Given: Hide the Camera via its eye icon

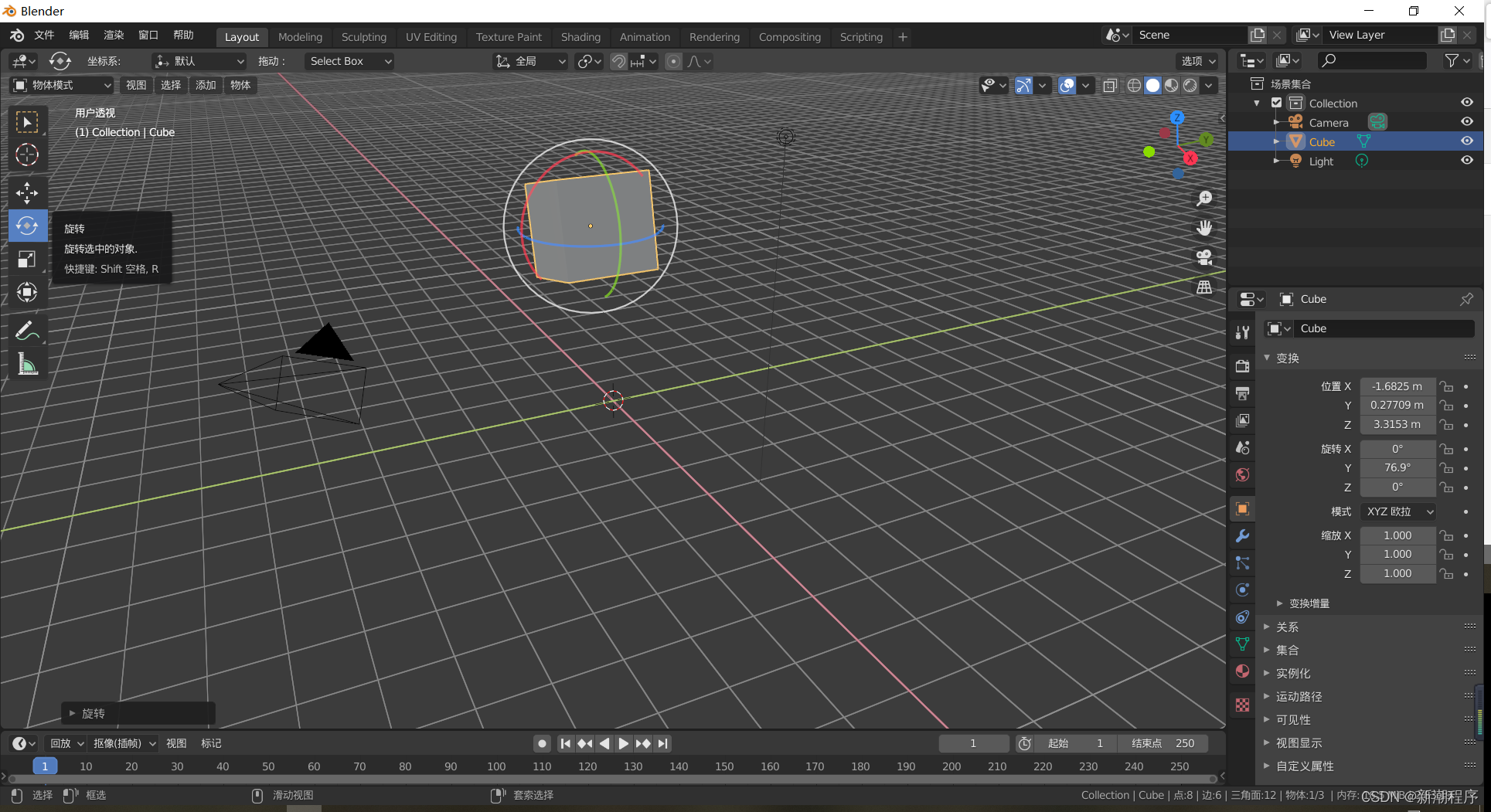Looking at the screenshot, I should (1466, 122).
